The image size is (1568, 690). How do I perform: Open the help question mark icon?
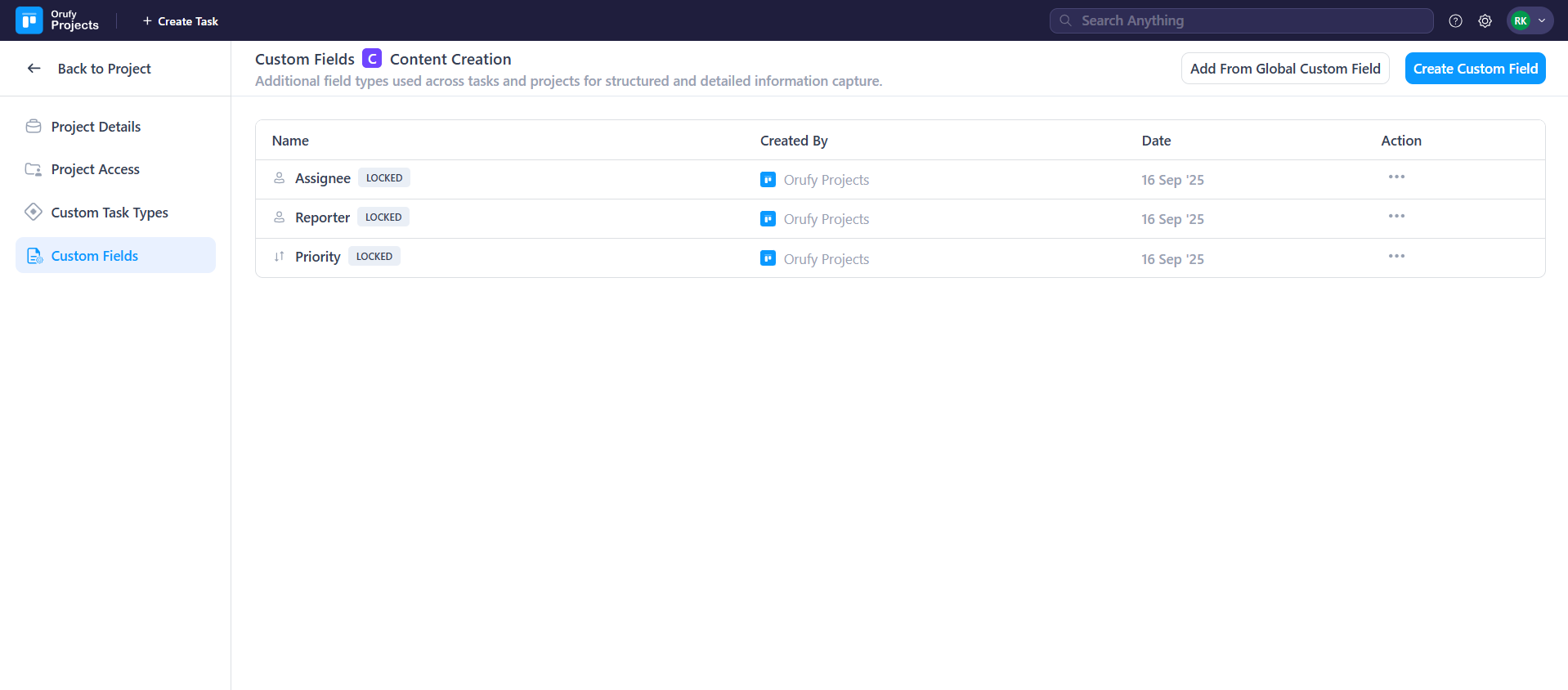(1455, 21)
